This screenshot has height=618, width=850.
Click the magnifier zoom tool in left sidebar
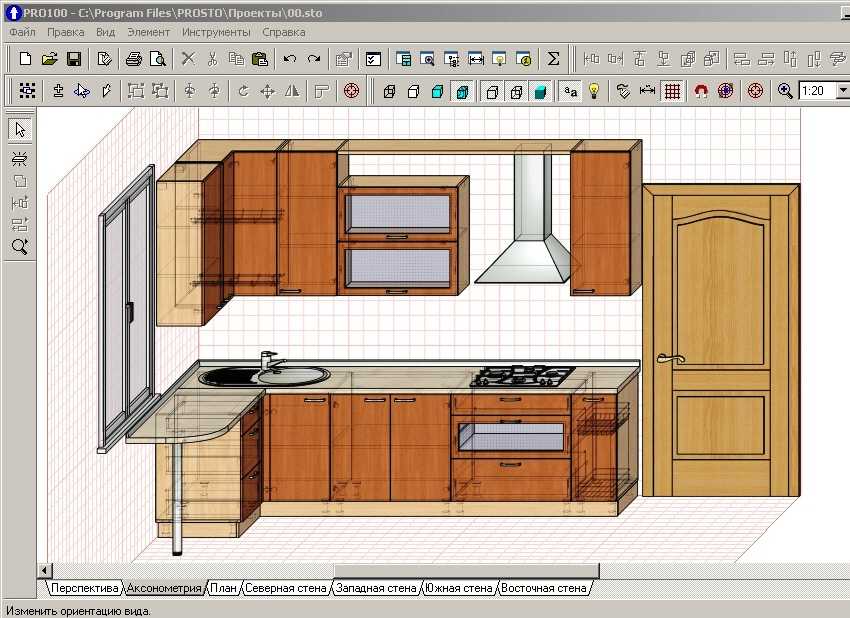20,246
